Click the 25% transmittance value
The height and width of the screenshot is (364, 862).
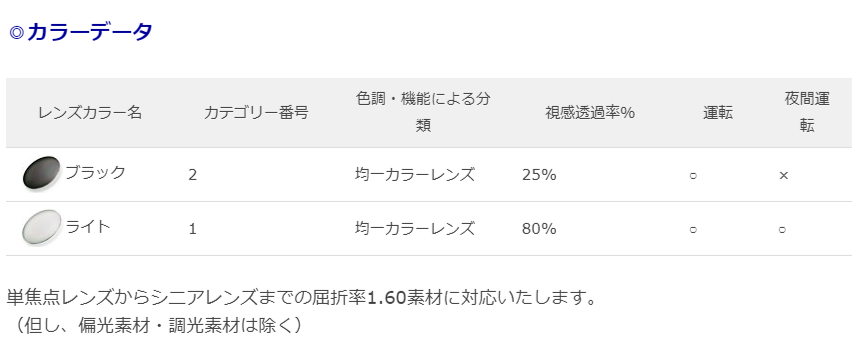(539, 175)
